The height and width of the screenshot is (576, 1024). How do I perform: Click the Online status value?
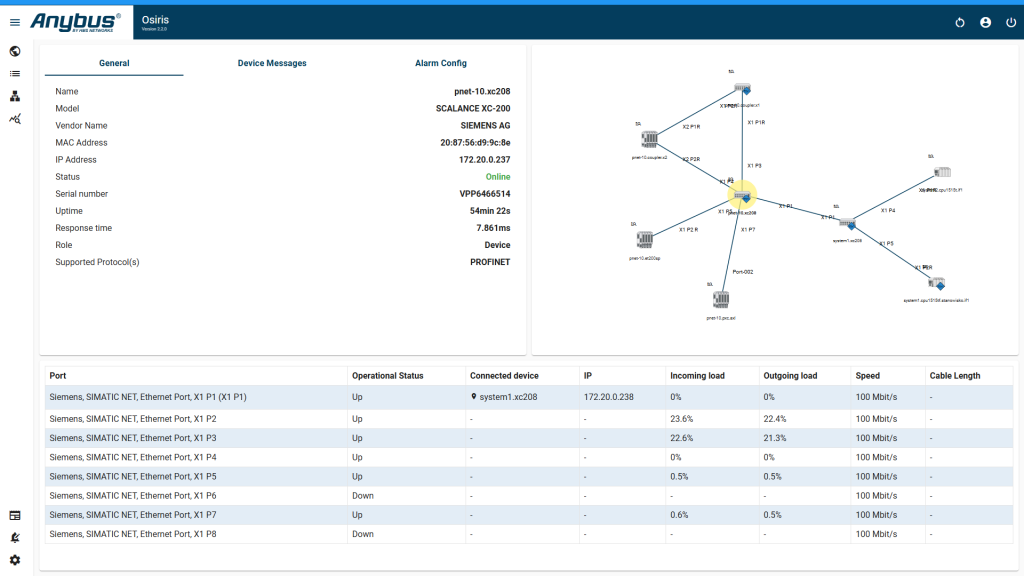tap(498, 177)
